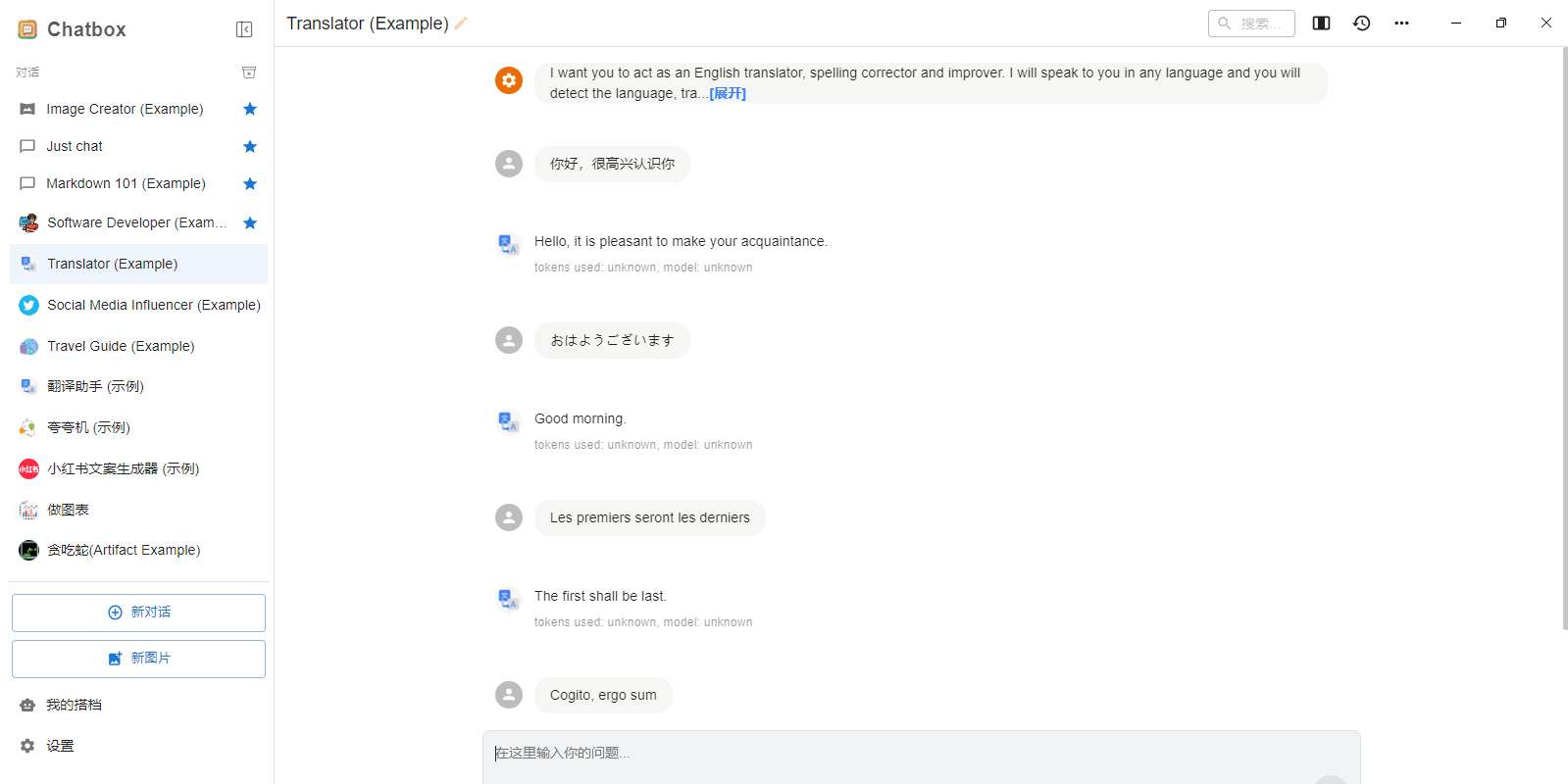Start a new conversation with 新对话
The height and width of the screenshot is (784, 1568).
point(138,612)
